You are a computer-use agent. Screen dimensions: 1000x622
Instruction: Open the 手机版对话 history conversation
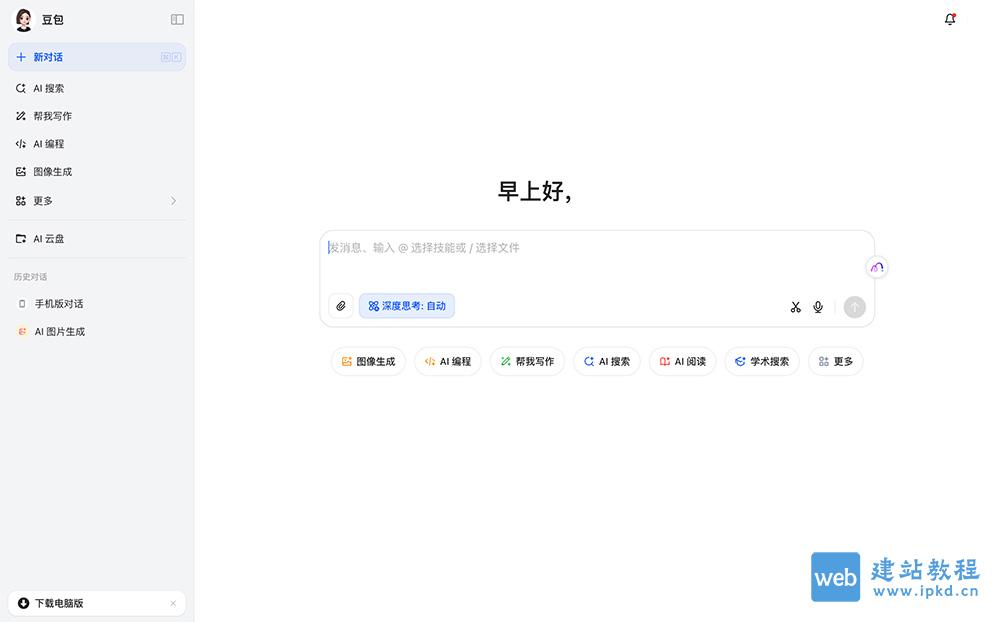97,304
